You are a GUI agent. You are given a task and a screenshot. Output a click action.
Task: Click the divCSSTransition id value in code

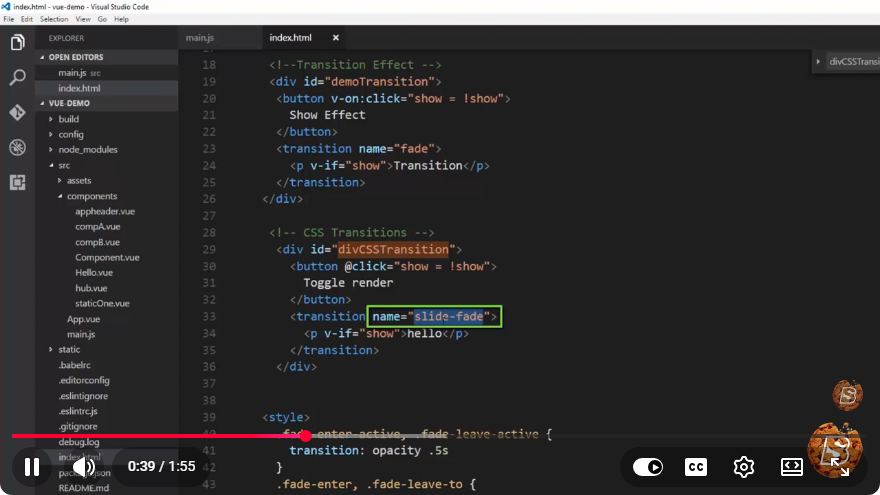[x=393, y=249]
